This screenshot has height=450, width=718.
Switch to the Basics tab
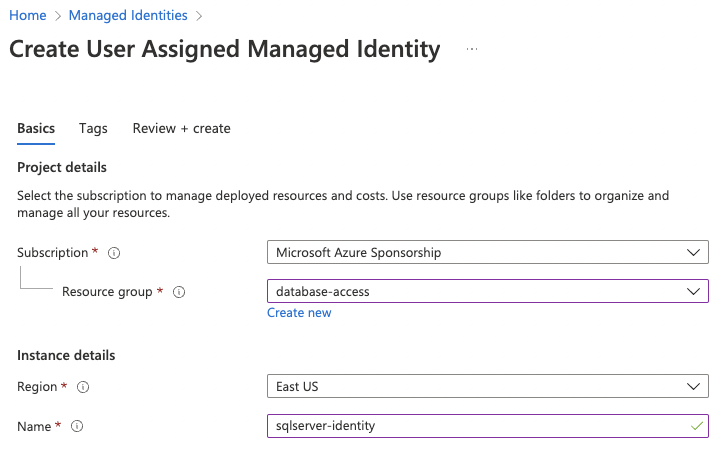click(x=36, y=129)
